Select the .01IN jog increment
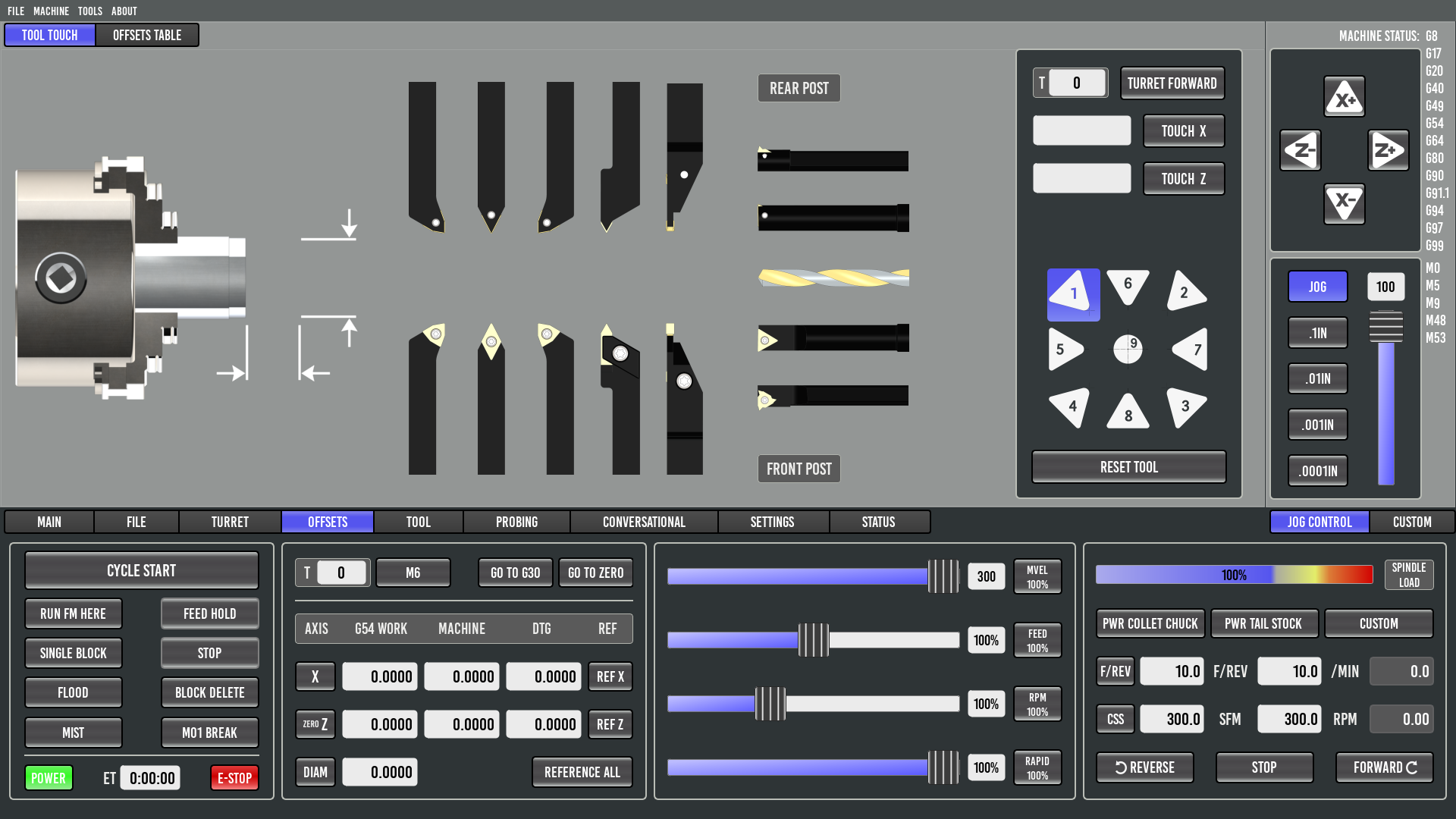This screenshot has width=1456, height=819. (x=1317, y=378)
